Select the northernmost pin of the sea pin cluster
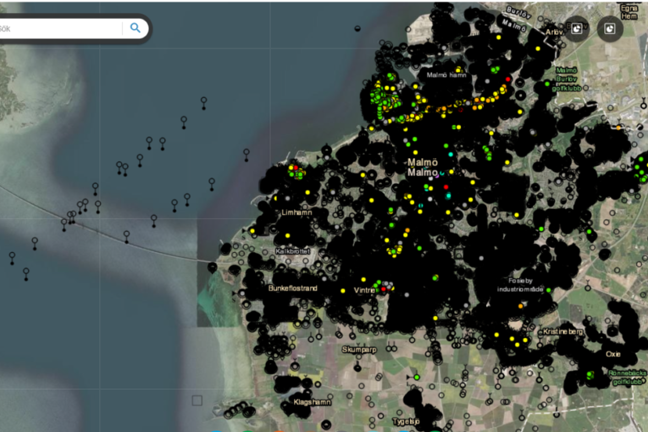Screen dimensions: 648x432 [x=204, y=103]
